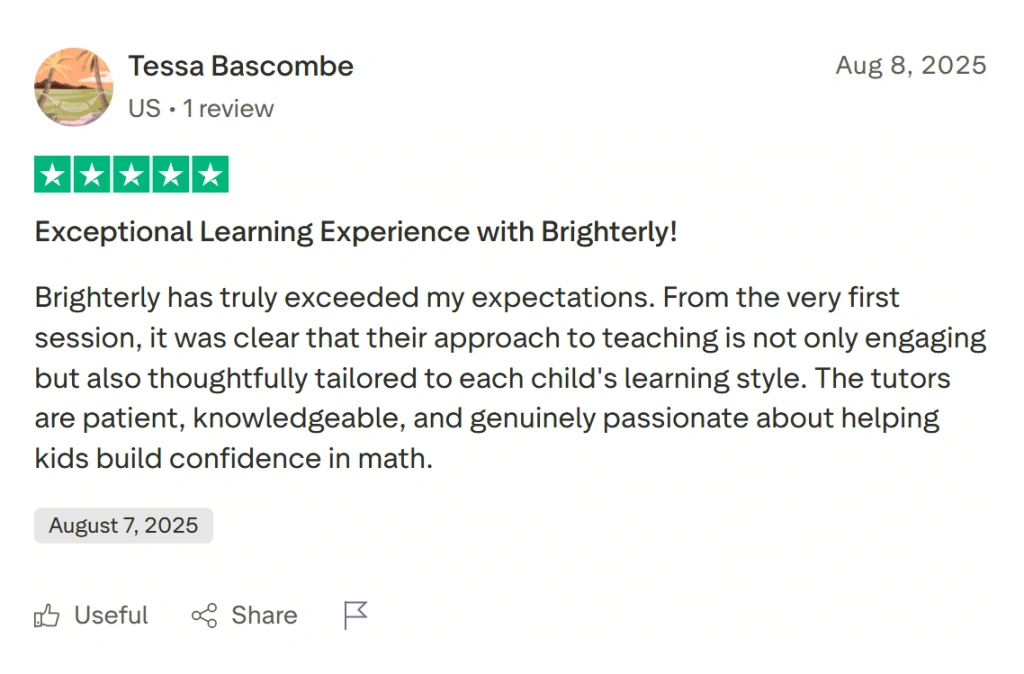Click the fifth green rating star
Image resolution: width=1024 pixels, height=674 pixels.
point(211,173)
